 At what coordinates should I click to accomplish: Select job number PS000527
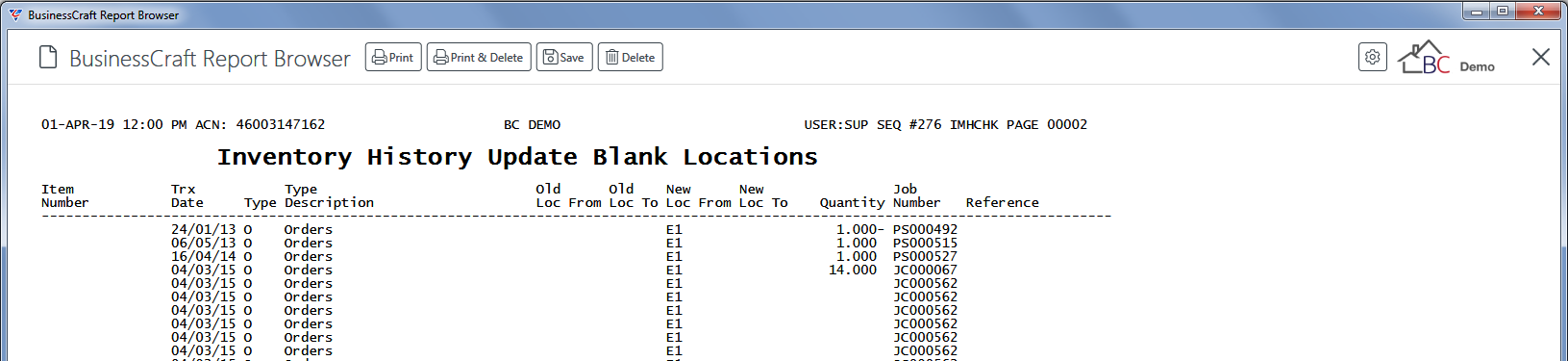(x=925, y=257)
